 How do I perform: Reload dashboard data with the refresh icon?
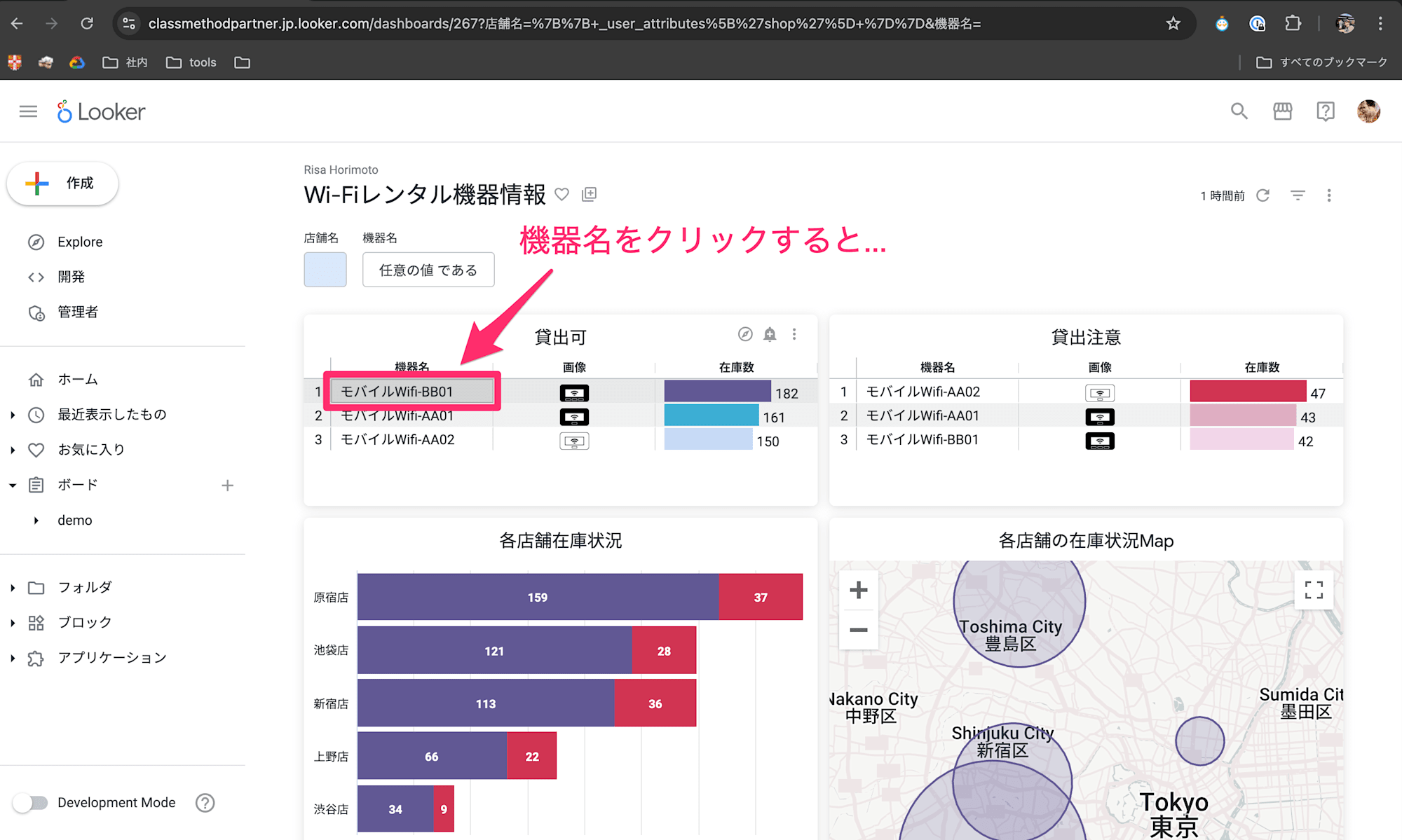[1263, 195]
